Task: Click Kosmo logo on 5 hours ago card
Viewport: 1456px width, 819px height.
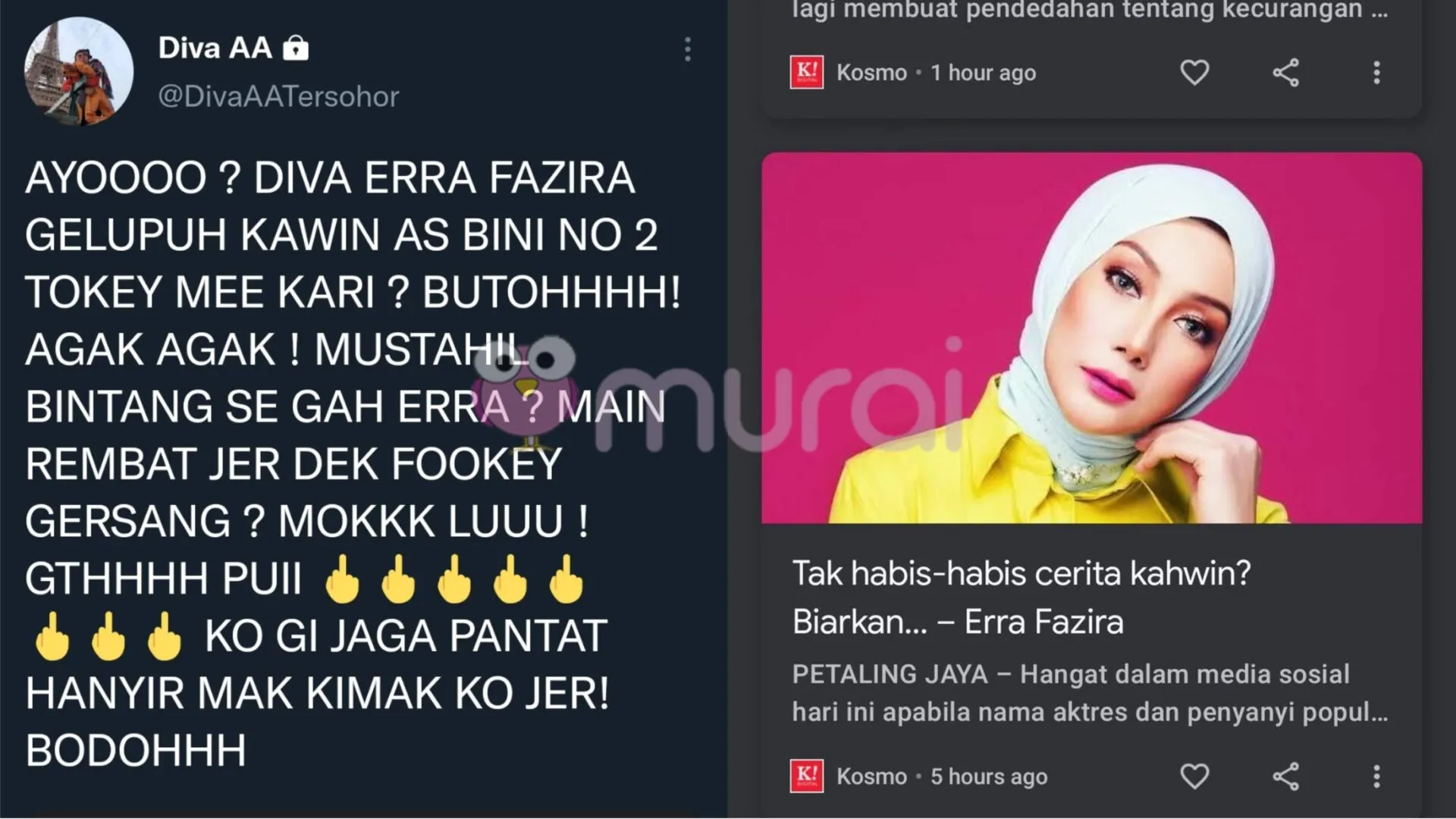Action: (806, 776)
